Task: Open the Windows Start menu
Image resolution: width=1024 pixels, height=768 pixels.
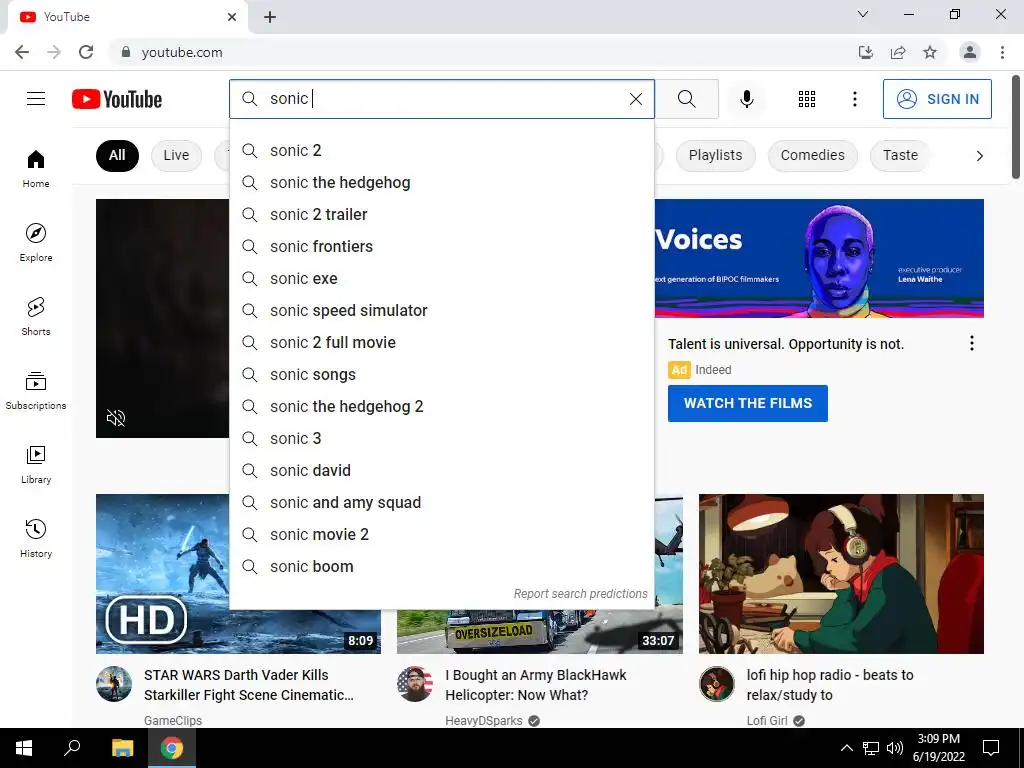Action: [24, 748]
